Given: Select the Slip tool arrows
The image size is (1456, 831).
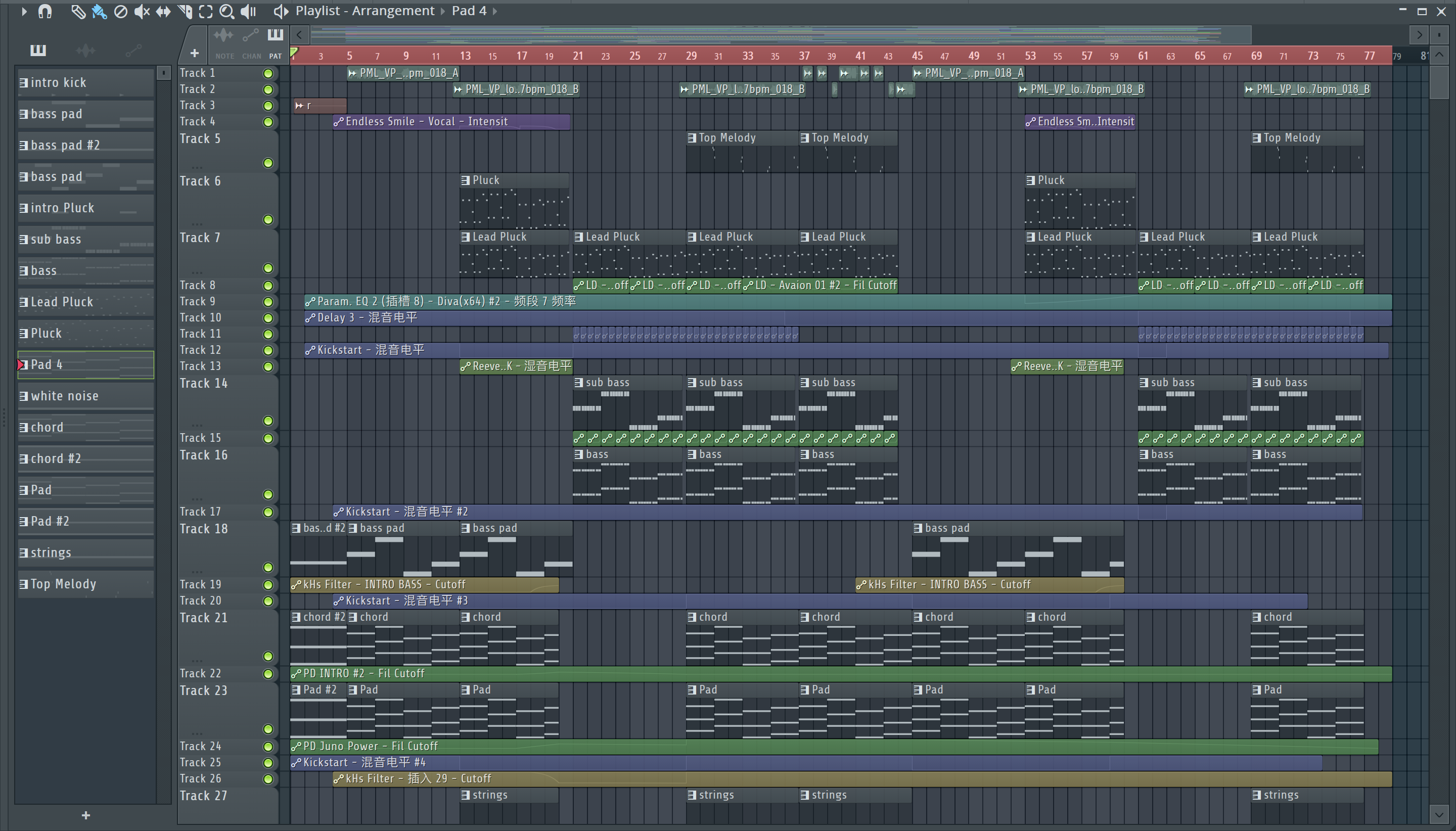Looking at the screenshot, I should 163,12.
